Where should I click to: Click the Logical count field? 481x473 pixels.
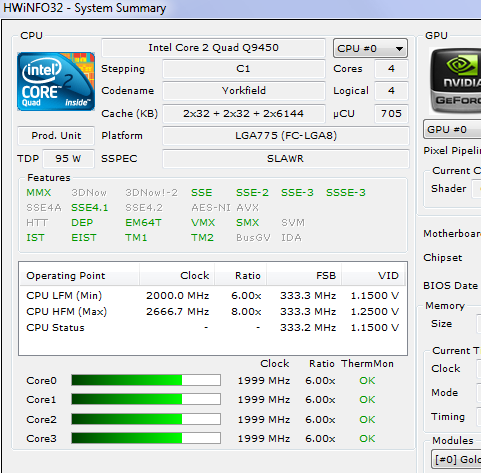click(391, 91)
